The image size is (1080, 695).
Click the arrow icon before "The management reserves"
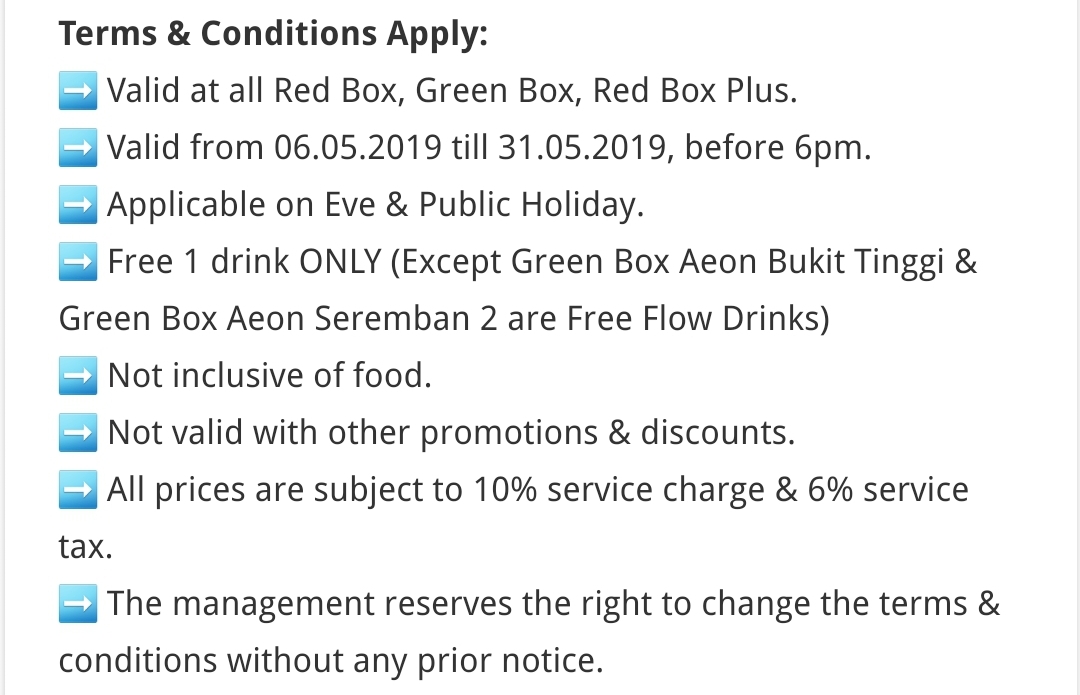coord(78,604)
